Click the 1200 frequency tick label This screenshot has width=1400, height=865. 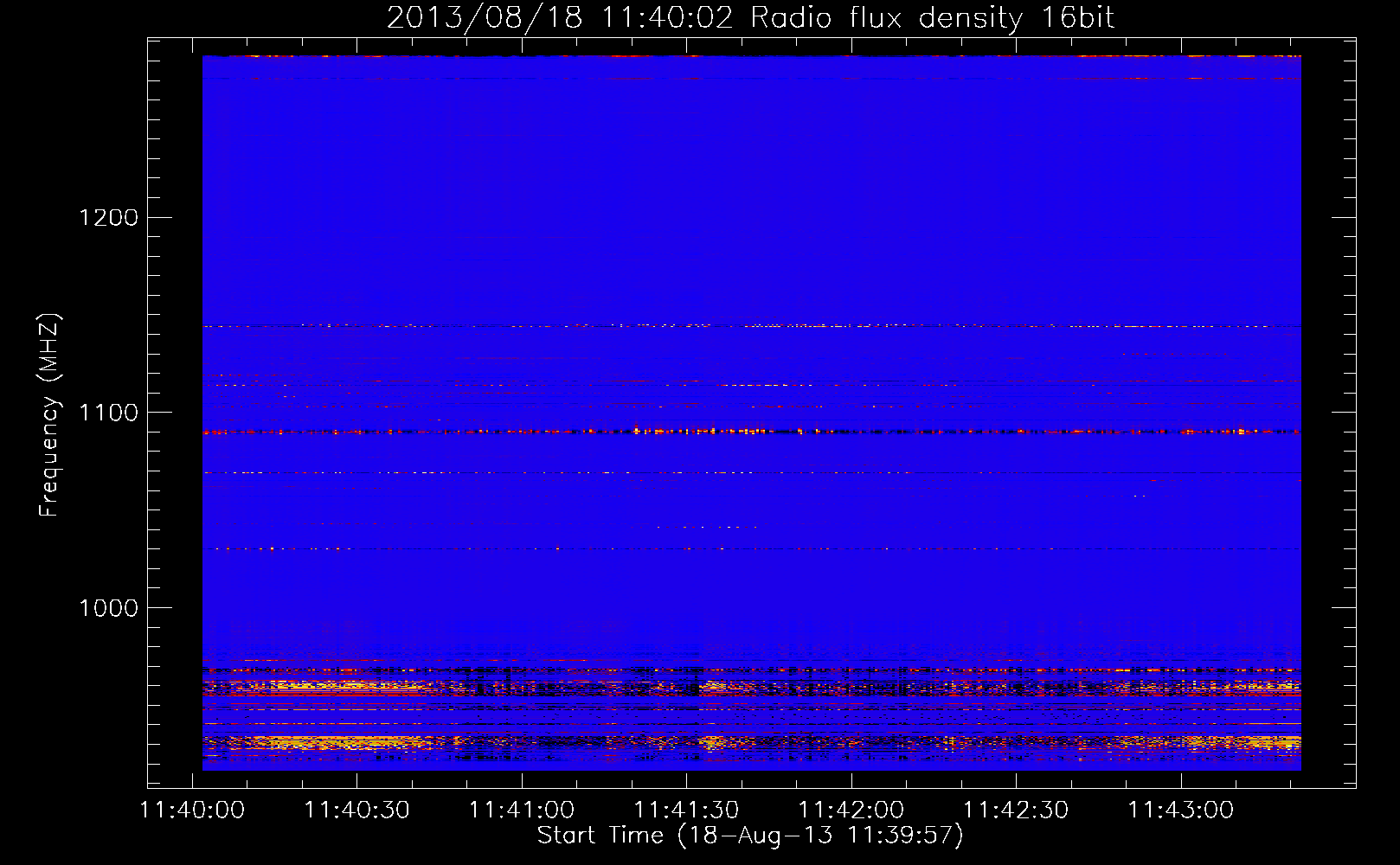point(109,217)
